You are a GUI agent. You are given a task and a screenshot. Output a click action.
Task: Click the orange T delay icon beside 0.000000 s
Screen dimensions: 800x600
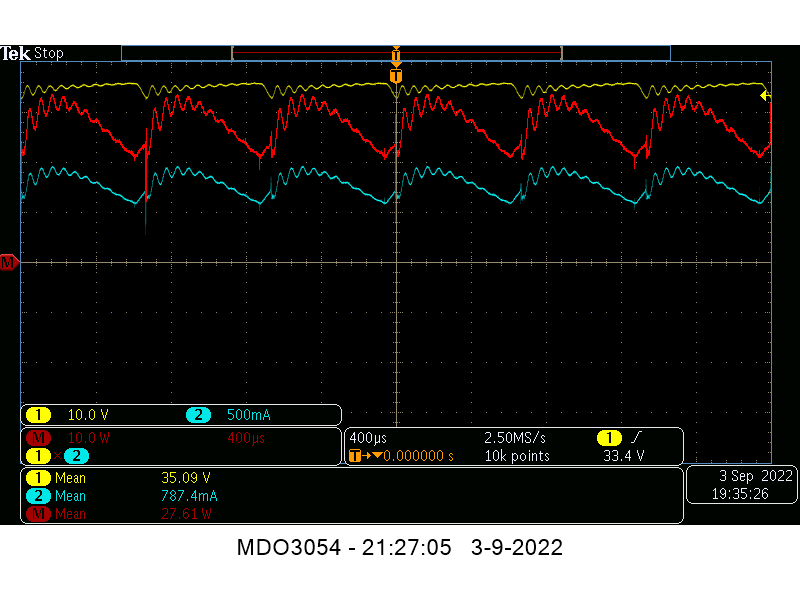[354, 456]
